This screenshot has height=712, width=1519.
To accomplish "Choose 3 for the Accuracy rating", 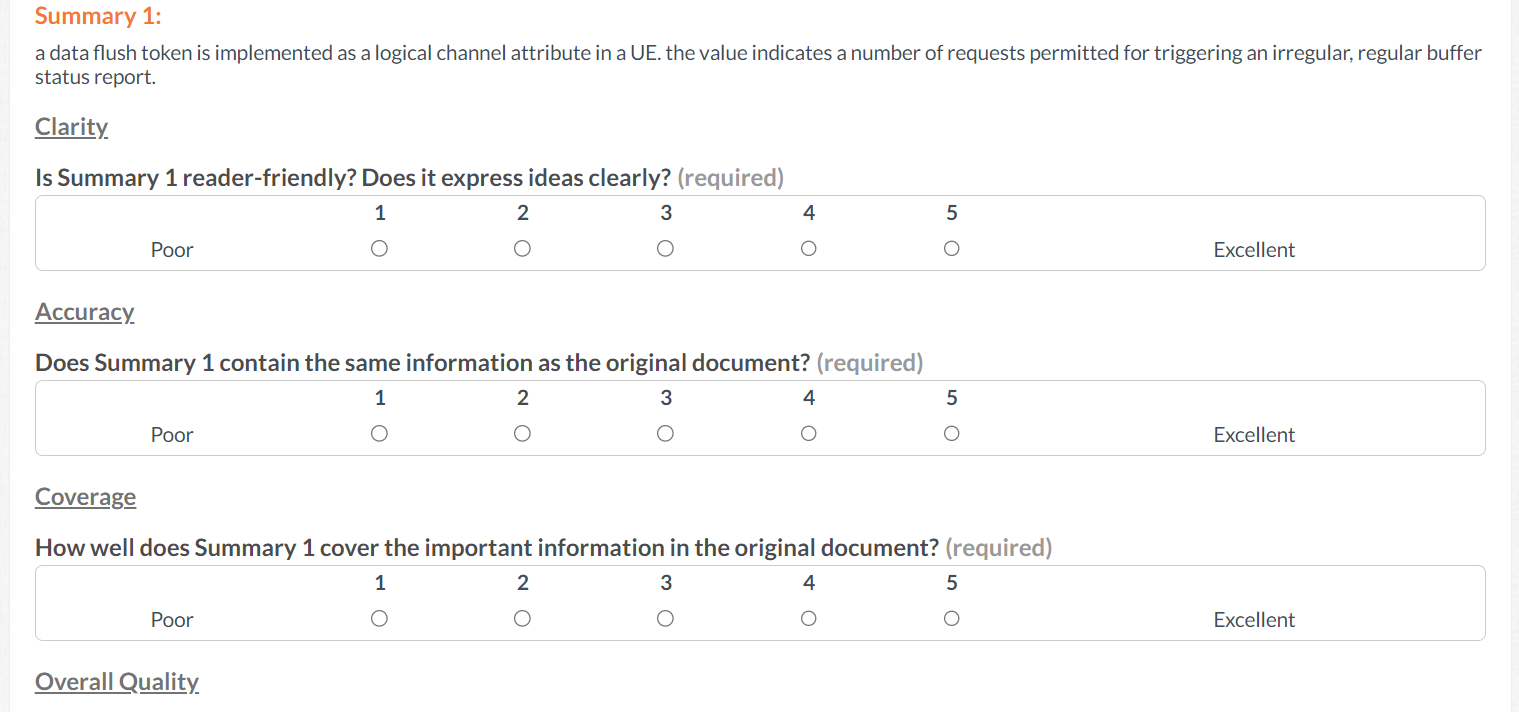I will (665, 434).
